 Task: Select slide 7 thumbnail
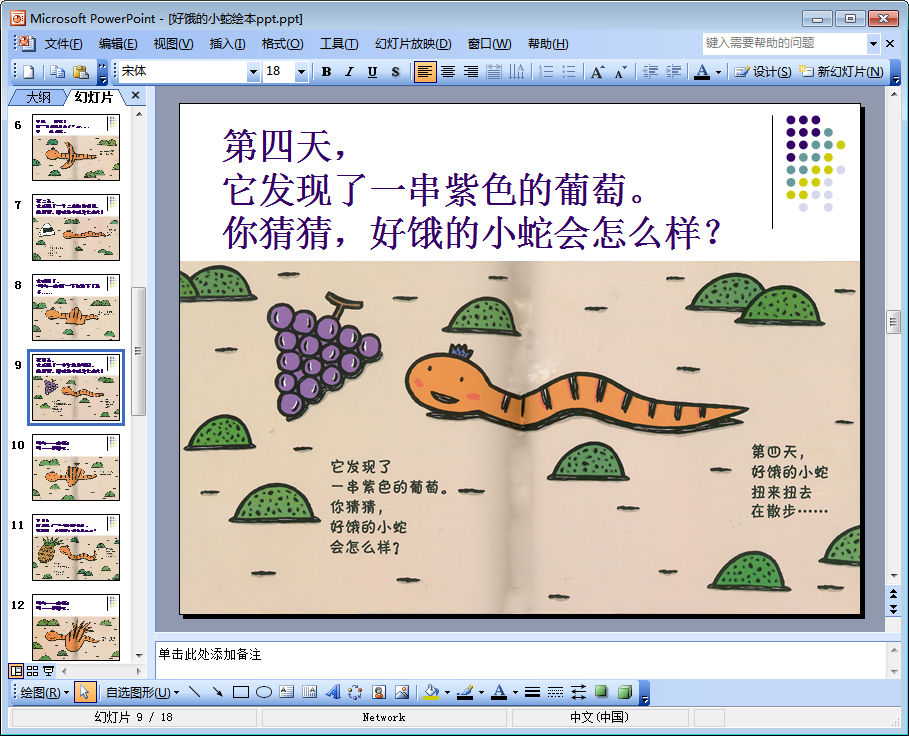coord(76,227)
